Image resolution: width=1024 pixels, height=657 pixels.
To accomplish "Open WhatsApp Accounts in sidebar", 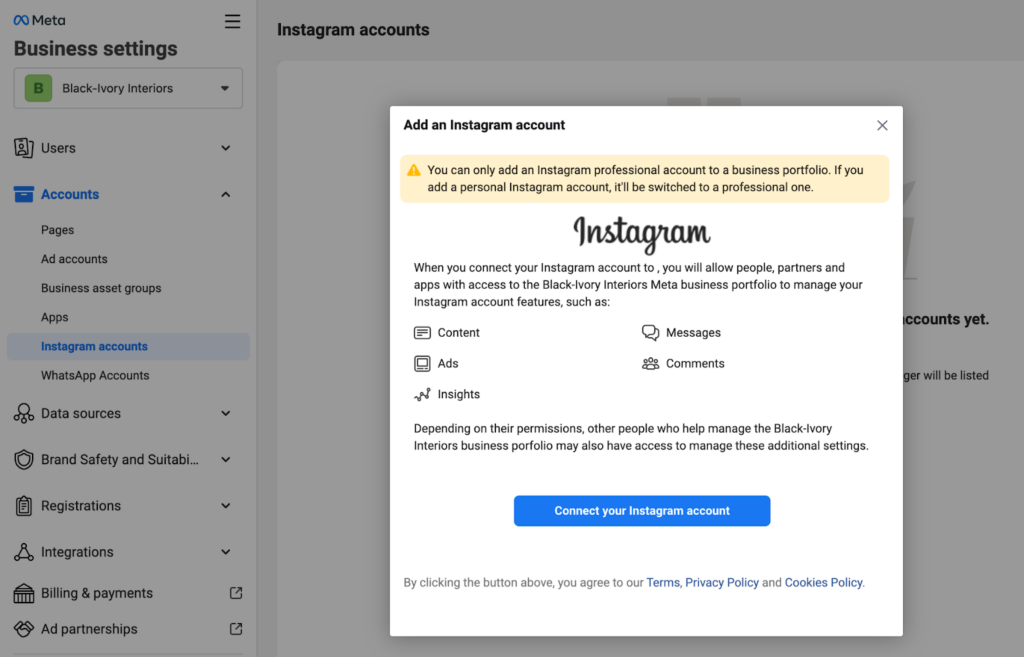I will 95,376.
